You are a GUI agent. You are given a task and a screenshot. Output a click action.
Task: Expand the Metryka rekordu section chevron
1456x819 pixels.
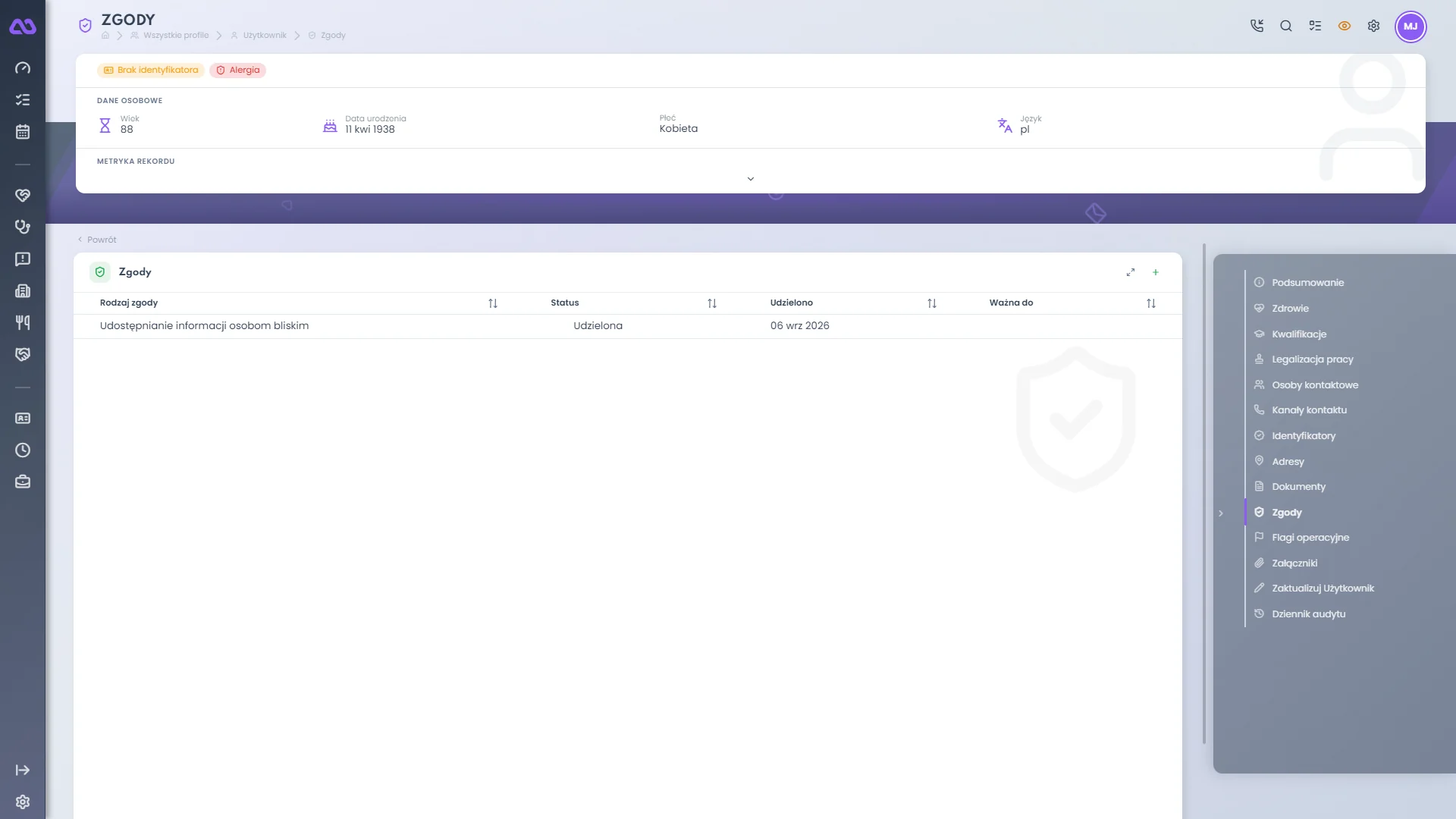[x=751, y=179]
